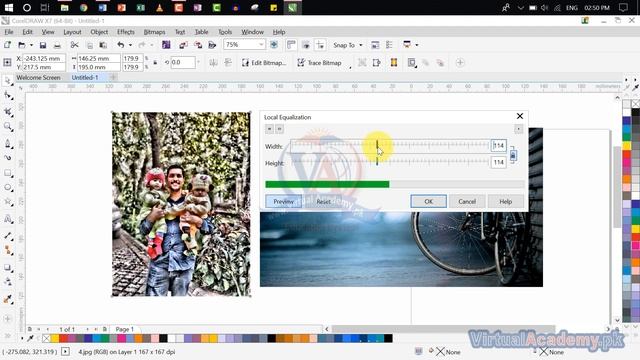Select the Transparency tool in toolbox

coord(8,282)
